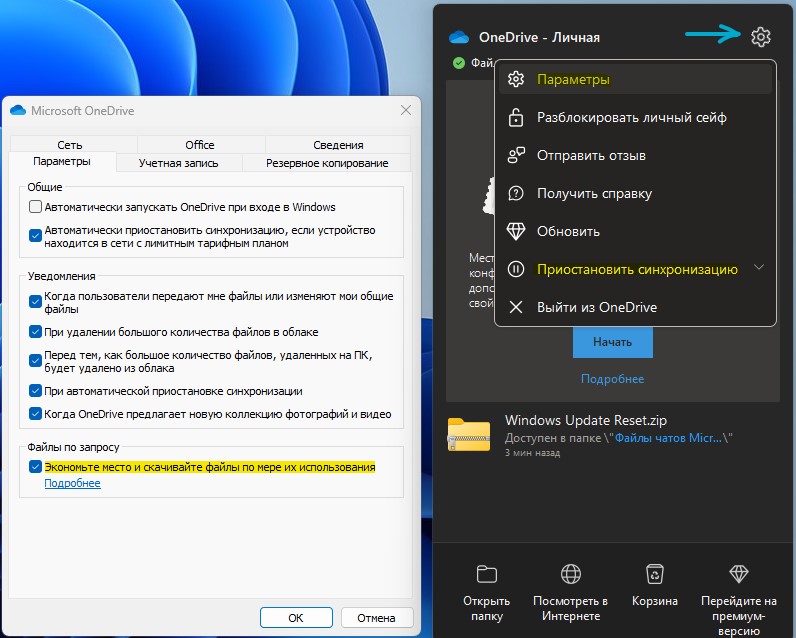Open Подробнее link under Начать button

(x=612, y=379)
